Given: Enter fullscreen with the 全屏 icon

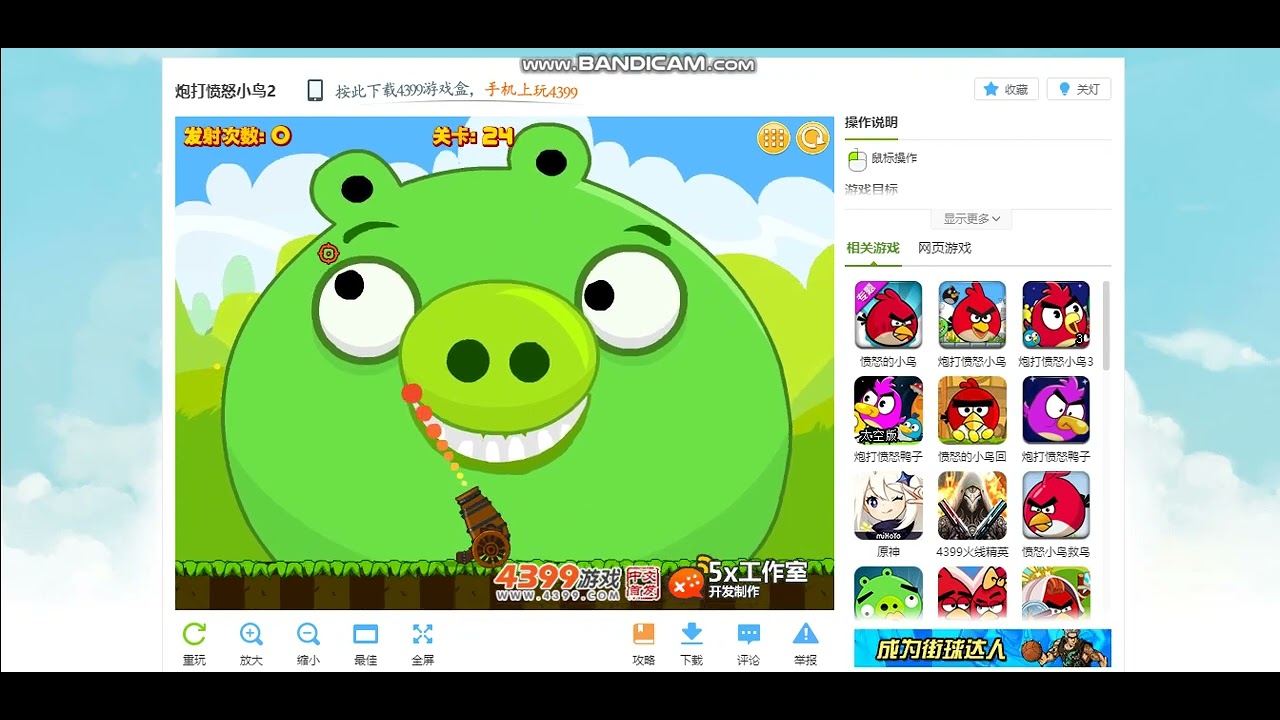Looking at the screenshot, I should (423, 633).
